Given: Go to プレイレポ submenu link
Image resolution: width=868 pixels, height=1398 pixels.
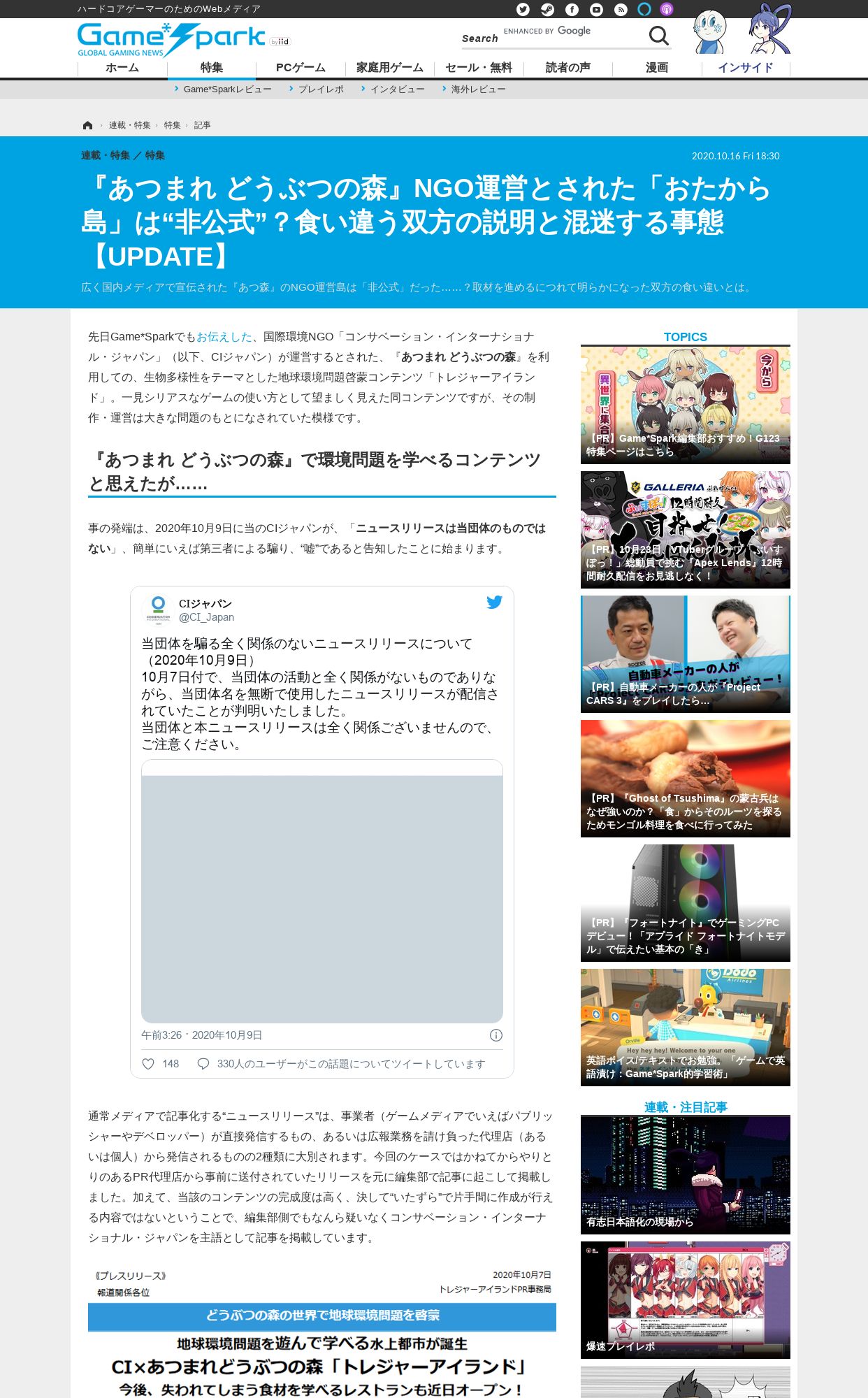Looking at the screenshot, I should pos(321,89).
